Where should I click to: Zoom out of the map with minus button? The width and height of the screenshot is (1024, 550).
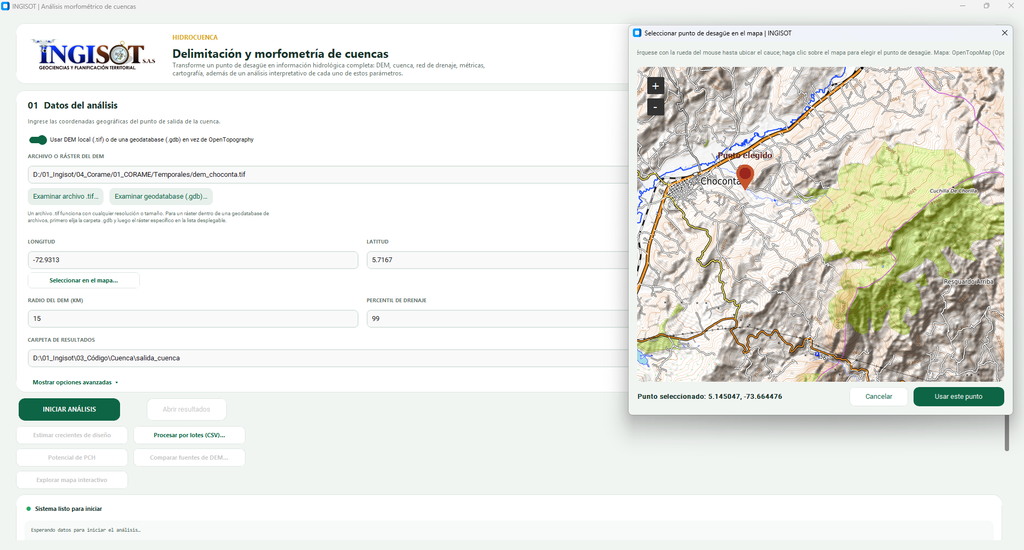click(x=655, y=106)
